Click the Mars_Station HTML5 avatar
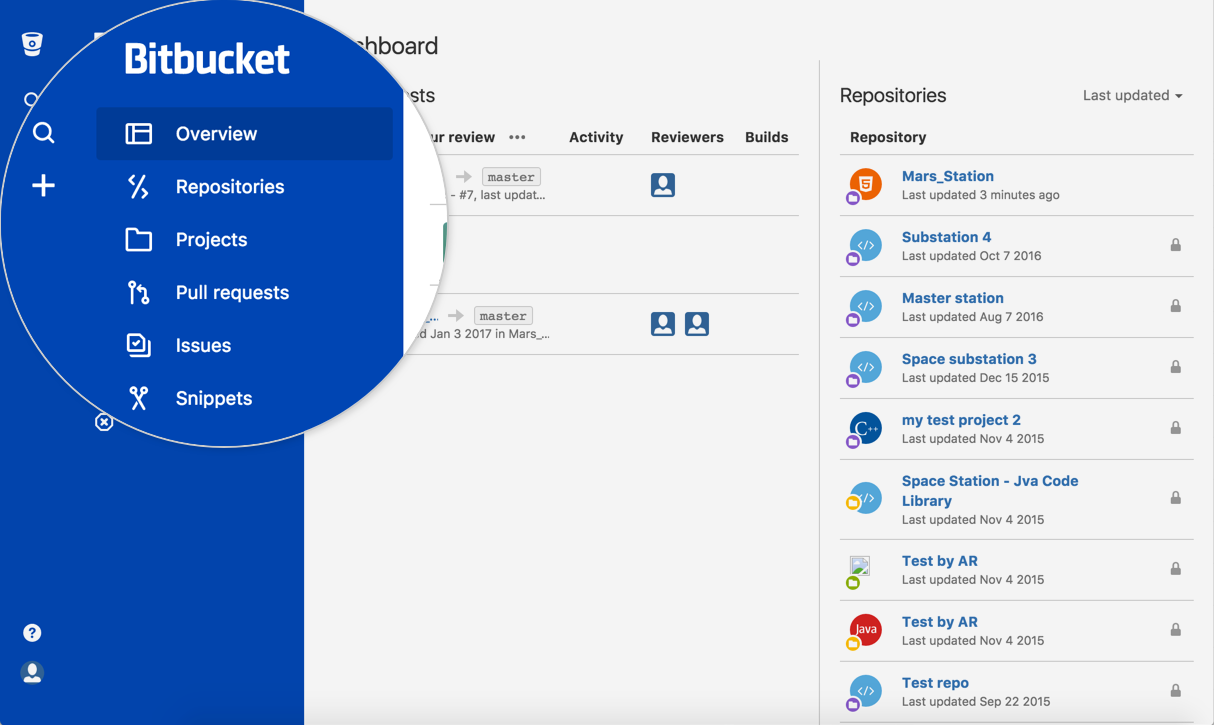Image resolution: width=1214 pixels, height=725 pixels. click(x=865, y=184)
